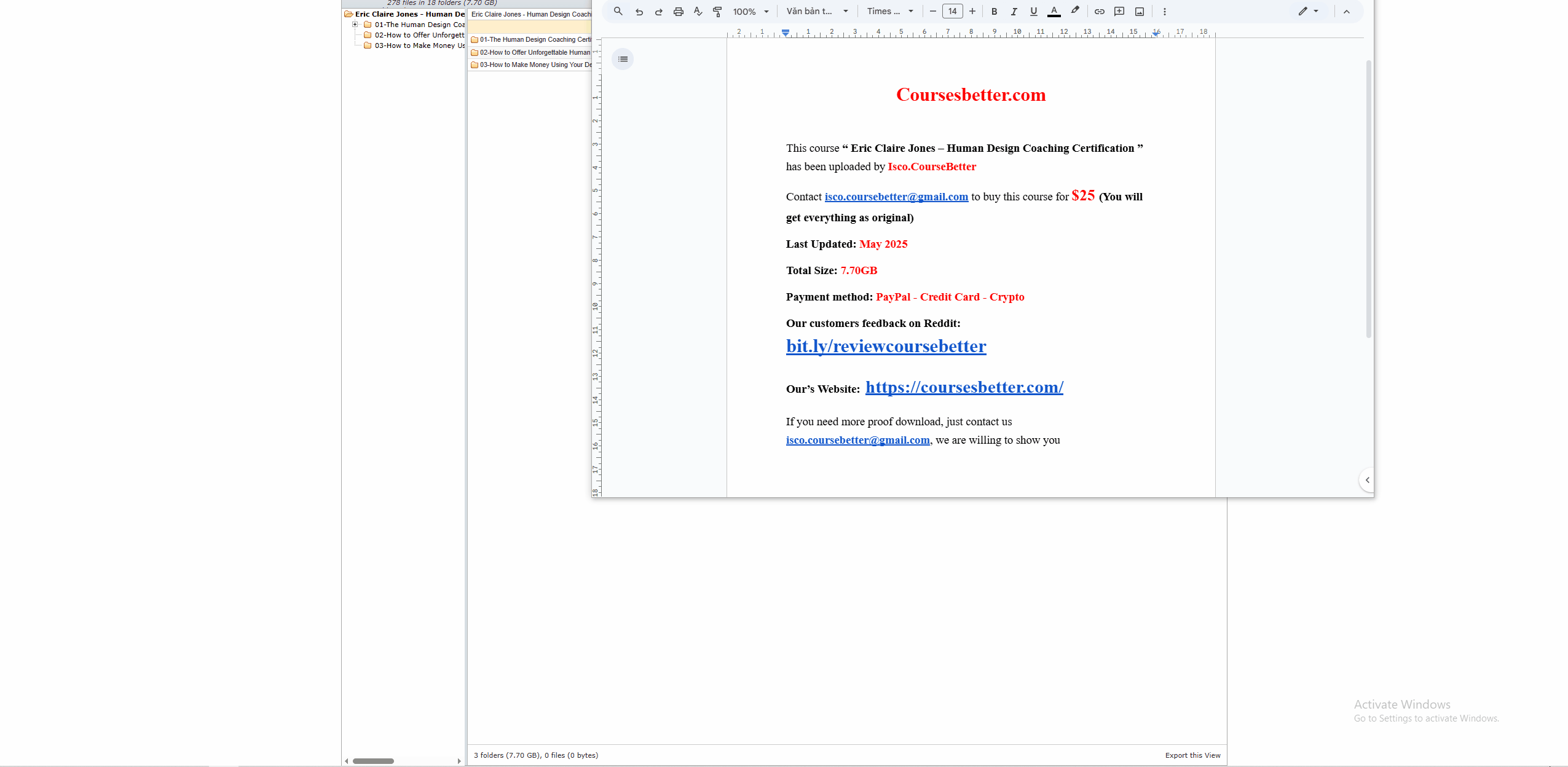The height and width of the screenshot is (767, 1568).
Task: Click the red 'Isco.CourseBetter' uploader name
Action: point(931,167)
